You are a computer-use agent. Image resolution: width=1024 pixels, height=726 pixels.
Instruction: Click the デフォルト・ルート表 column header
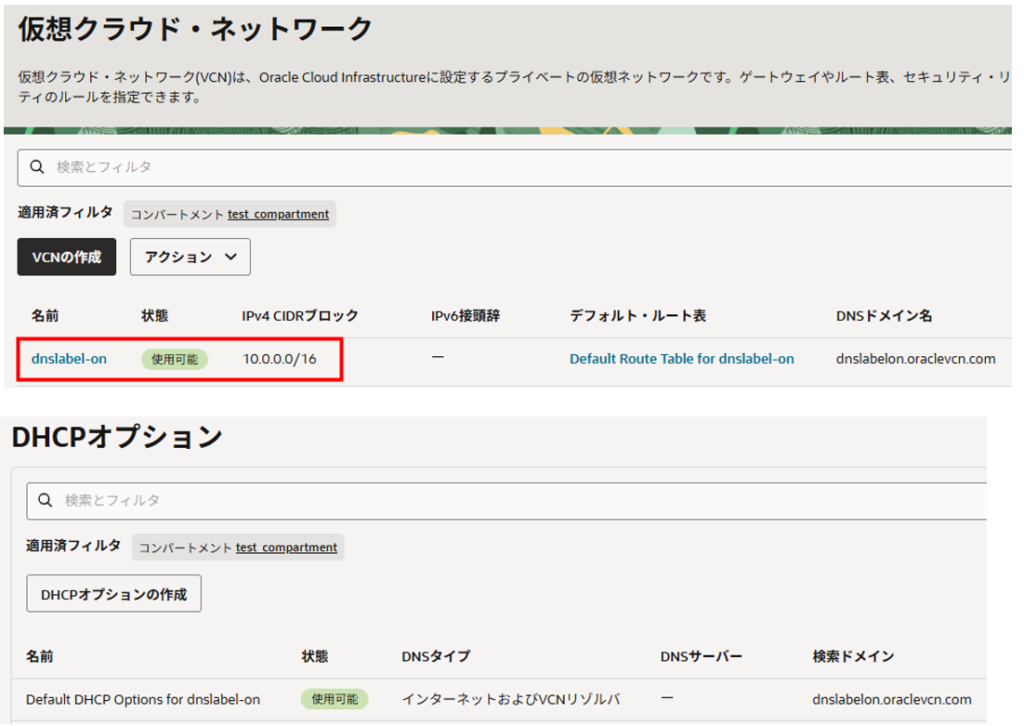point(637,316)
